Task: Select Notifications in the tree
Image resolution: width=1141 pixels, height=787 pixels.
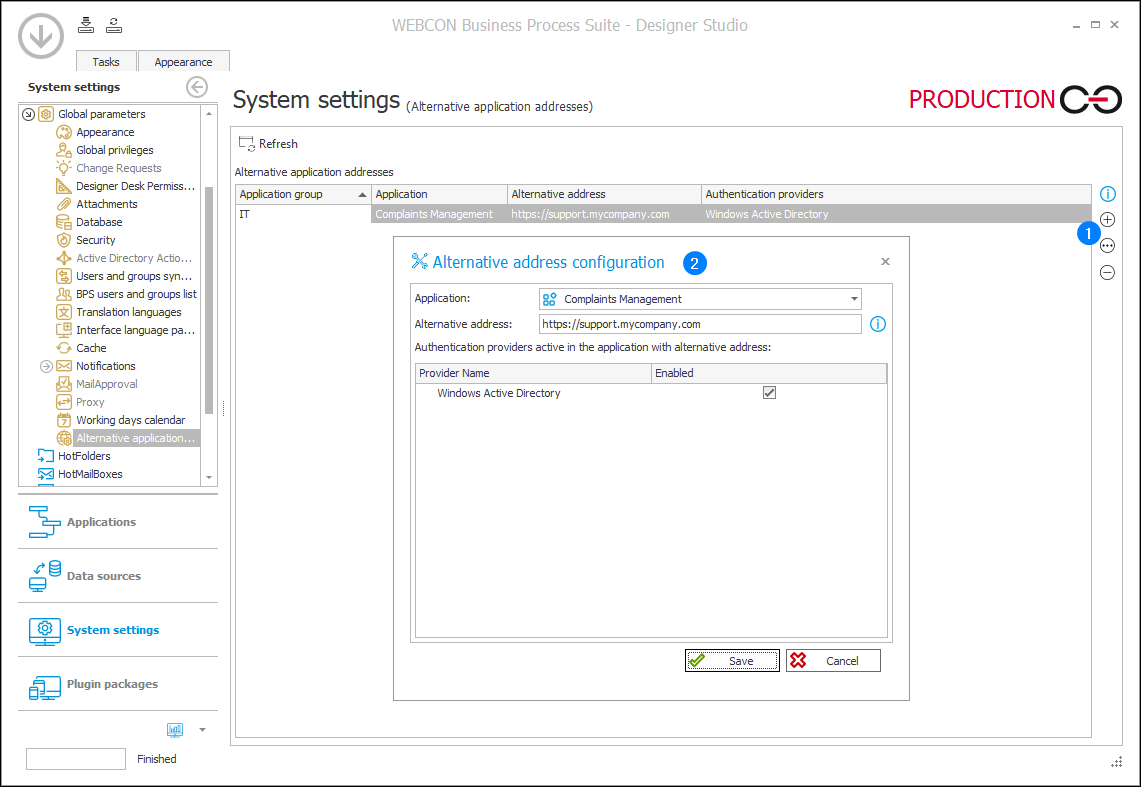Action: pyautogui.click(x=106, y=366)
